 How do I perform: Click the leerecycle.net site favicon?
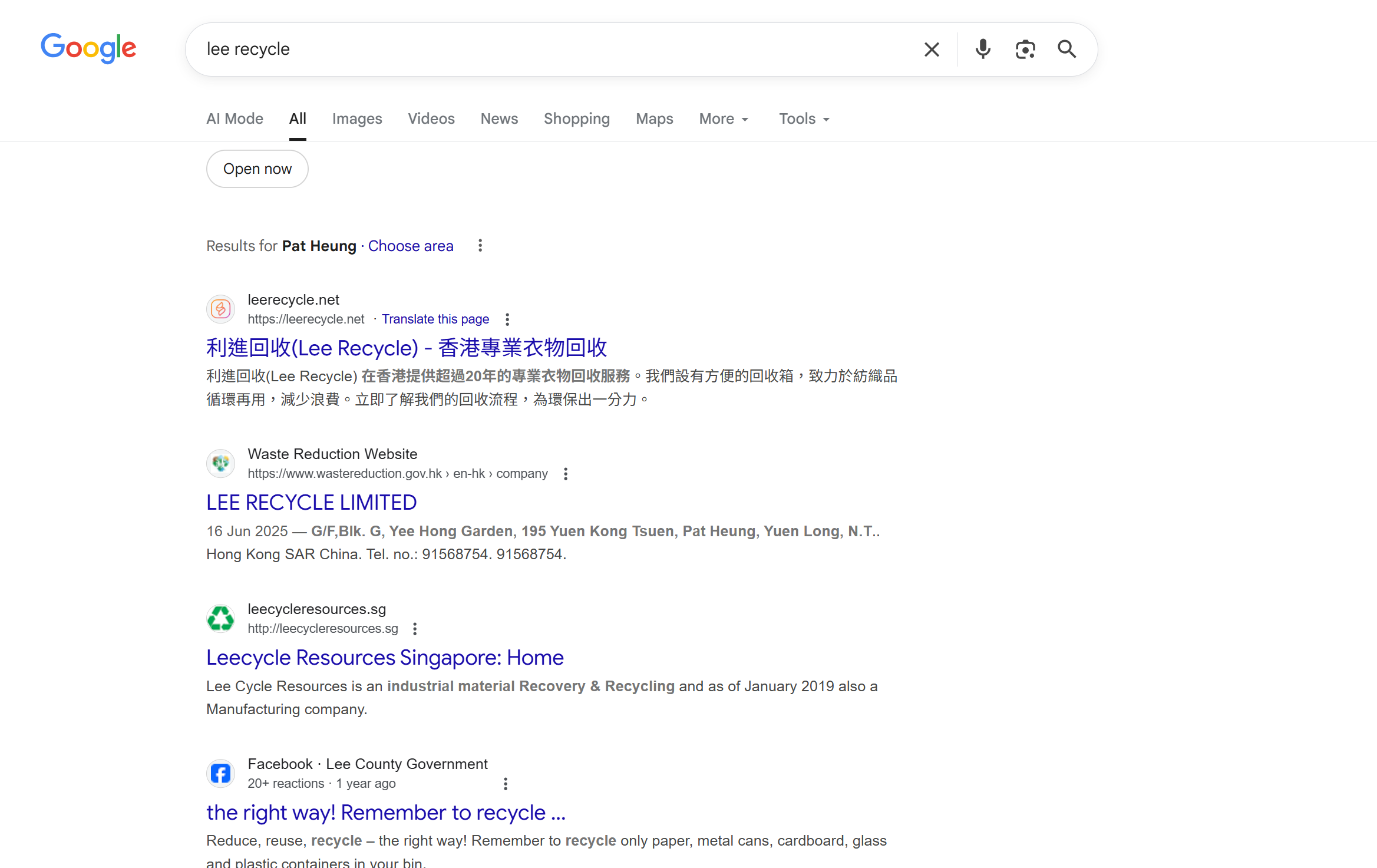tap(220, 309)
